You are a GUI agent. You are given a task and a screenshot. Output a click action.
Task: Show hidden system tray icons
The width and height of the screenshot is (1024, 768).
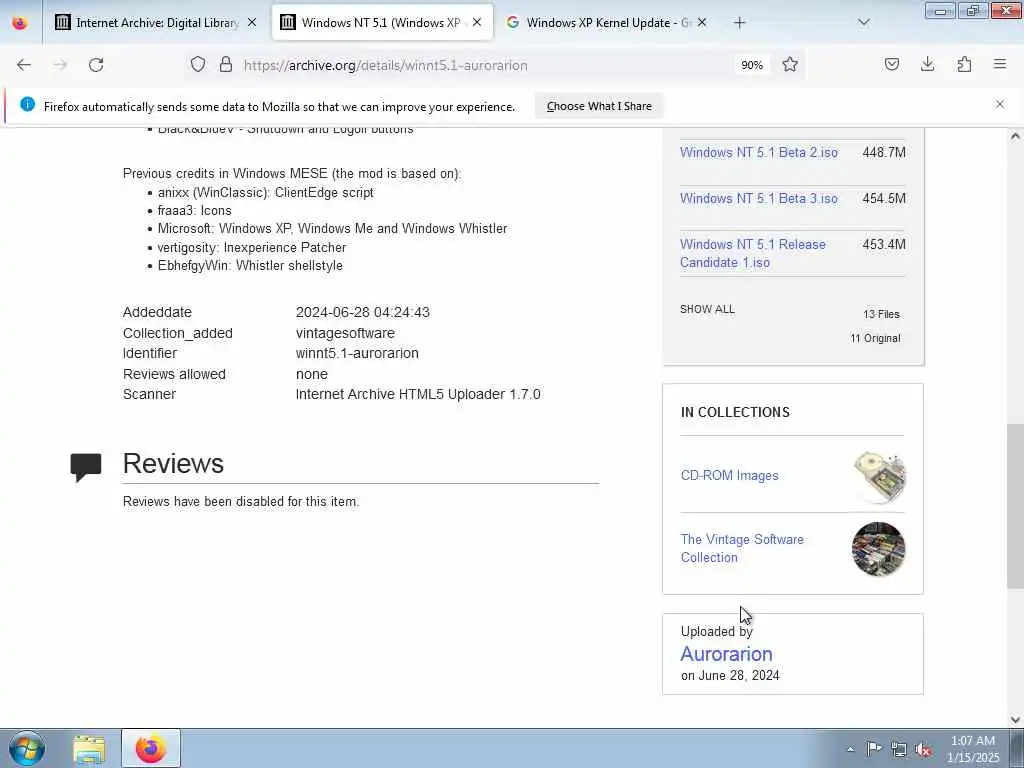pyautogui.click(x=850, y=749)
